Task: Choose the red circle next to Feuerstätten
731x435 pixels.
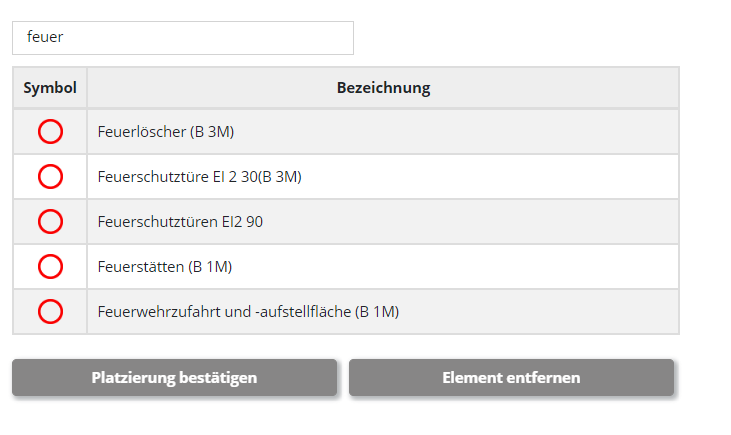Action: point(50,267)
